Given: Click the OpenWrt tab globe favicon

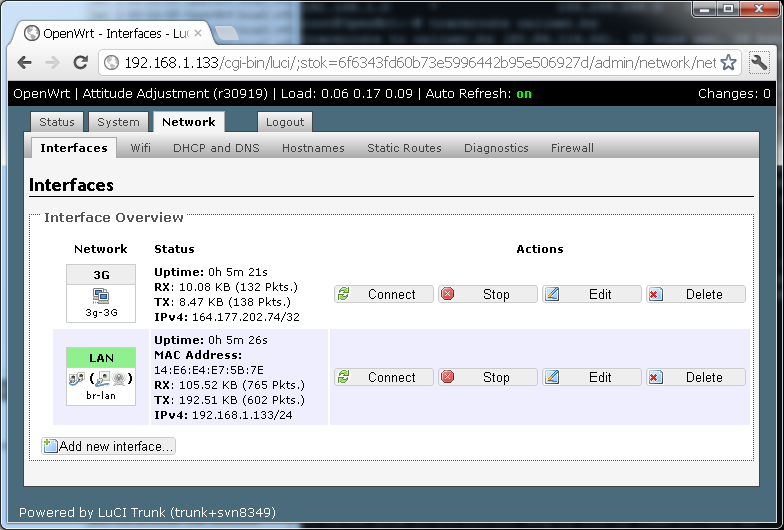Looking at the screenshot, I should pos(32,33).
